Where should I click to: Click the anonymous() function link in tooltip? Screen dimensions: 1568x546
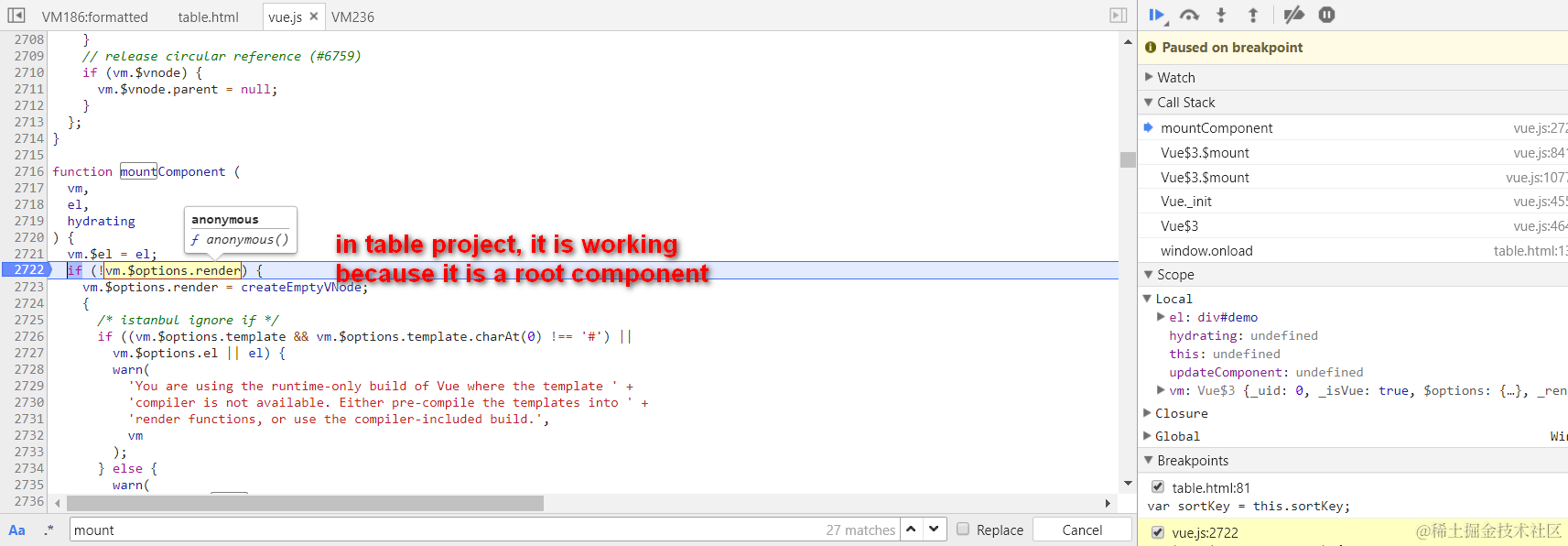(240, 240)
